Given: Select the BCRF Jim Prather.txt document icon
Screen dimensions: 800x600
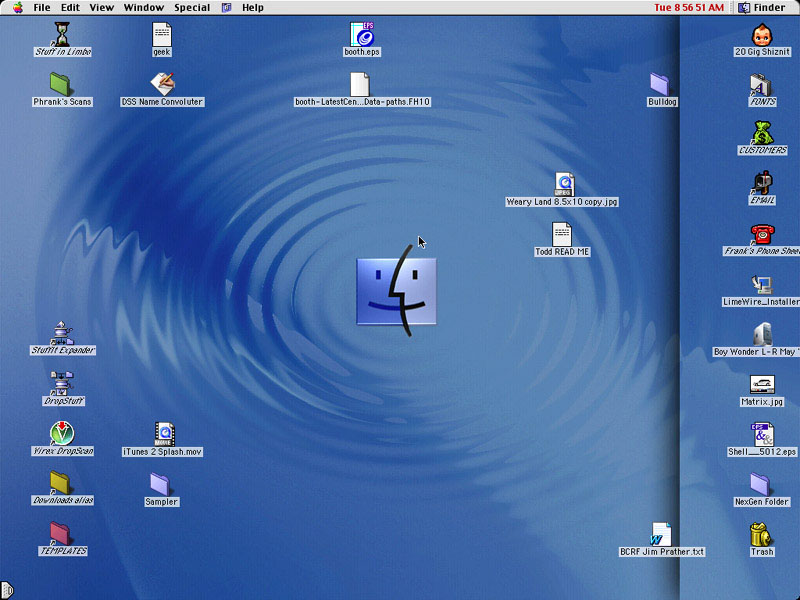Looking at the screenshot, I should coord(661,534).
